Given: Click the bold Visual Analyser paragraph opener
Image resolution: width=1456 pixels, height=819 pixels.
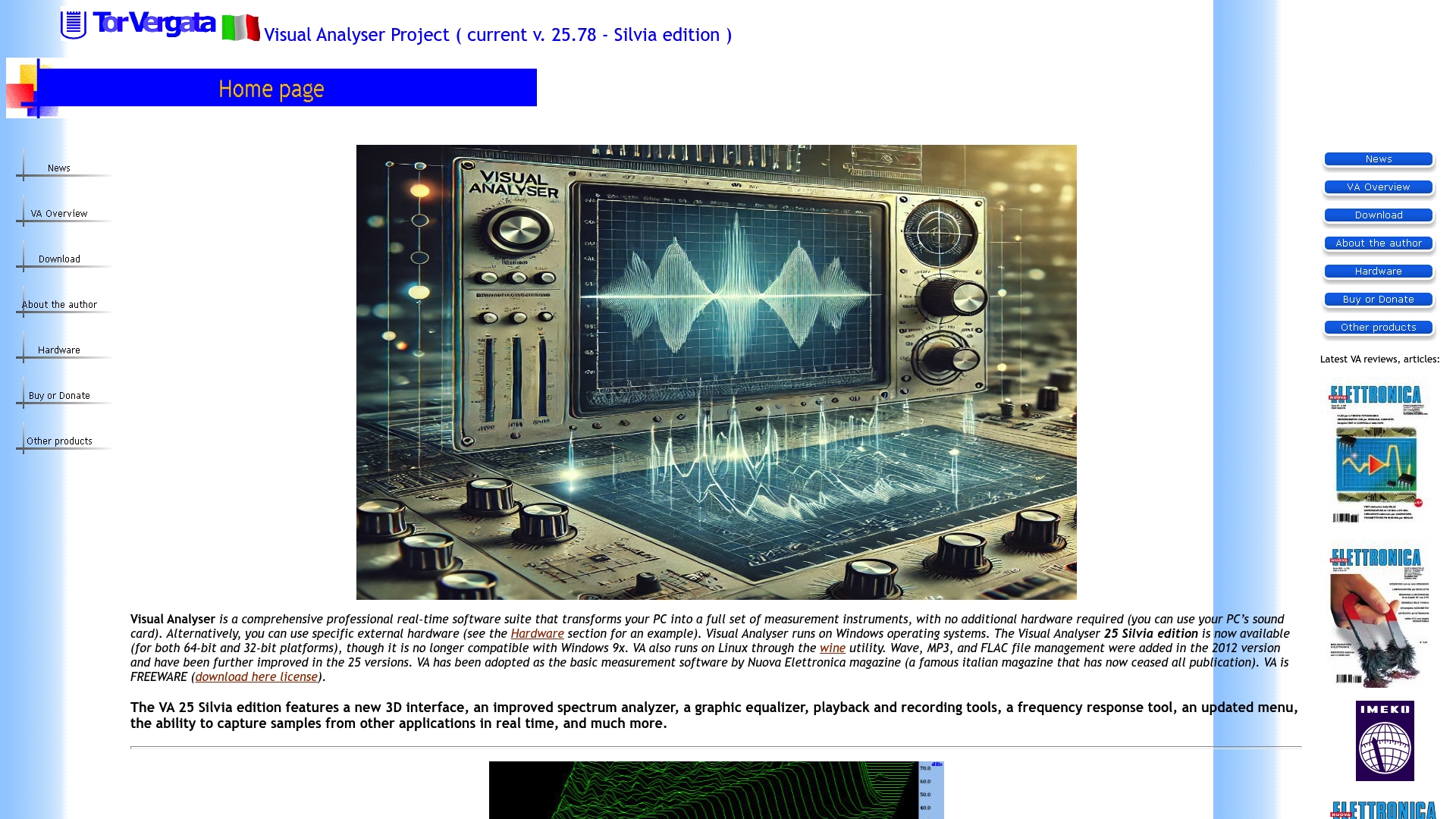Looking at the screenshot, I should 173,620.
